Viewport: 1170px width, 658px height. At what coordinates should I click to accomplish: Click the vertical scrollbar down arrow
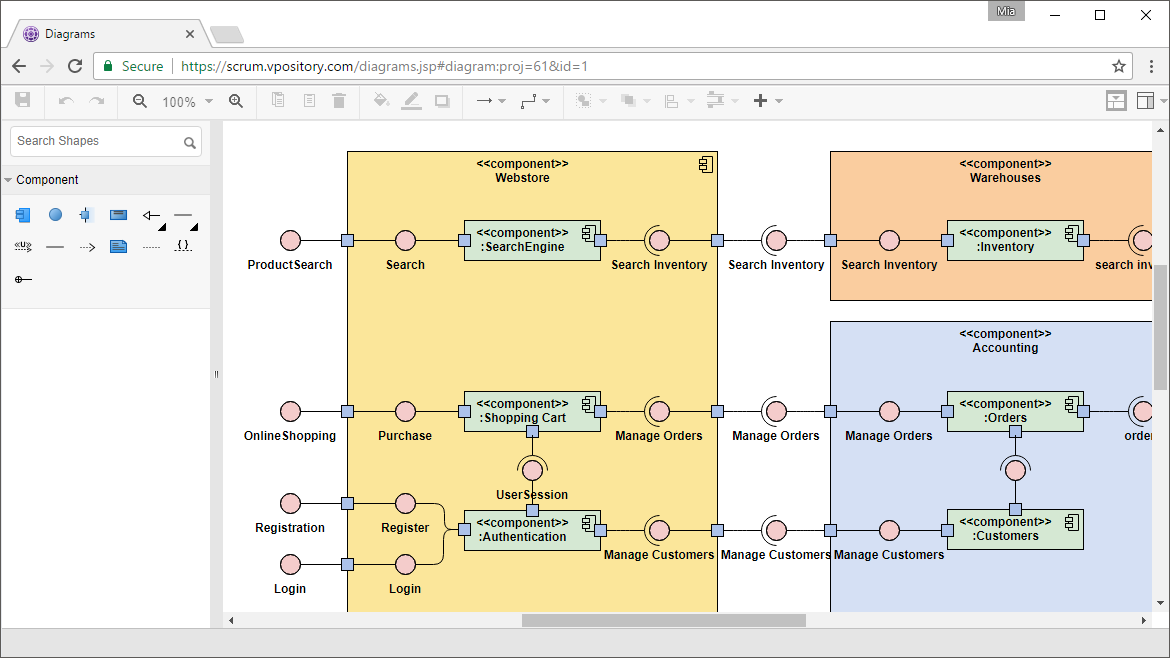tap(1160, 603)
